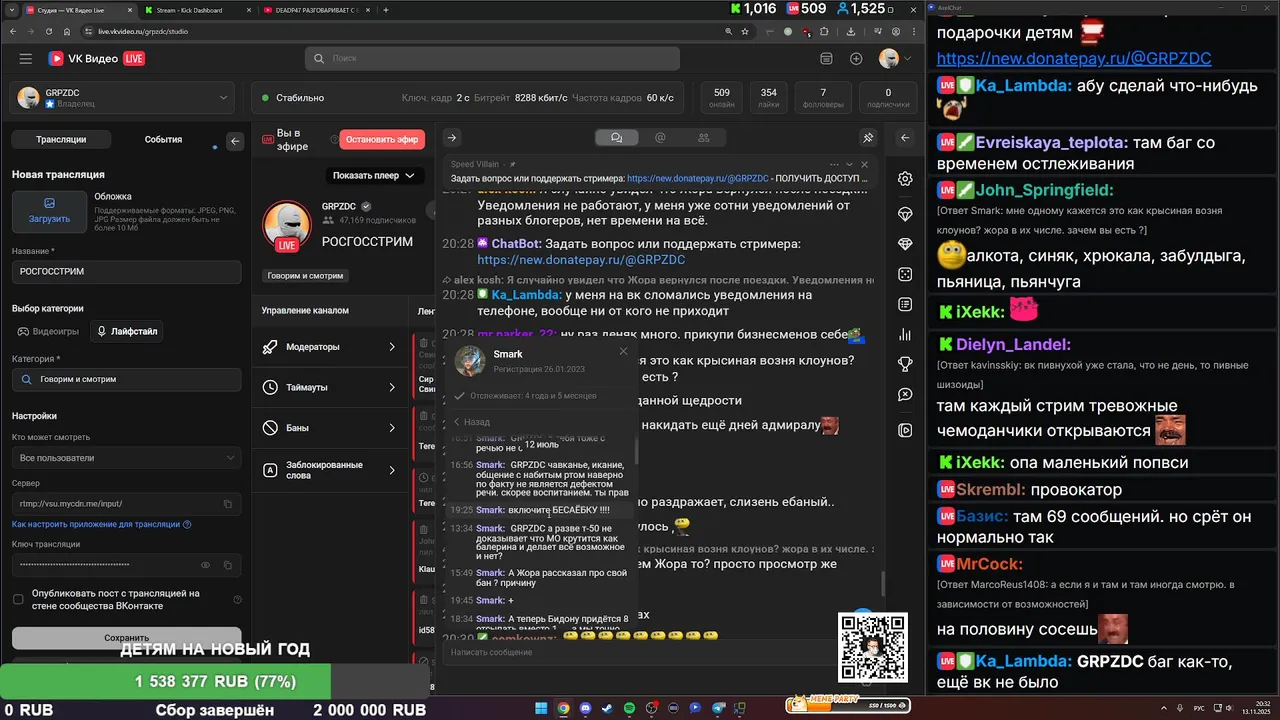Open donatepay link in AxelChat window
Viewport: 1280px width, 720px height.
(1074, 59)
